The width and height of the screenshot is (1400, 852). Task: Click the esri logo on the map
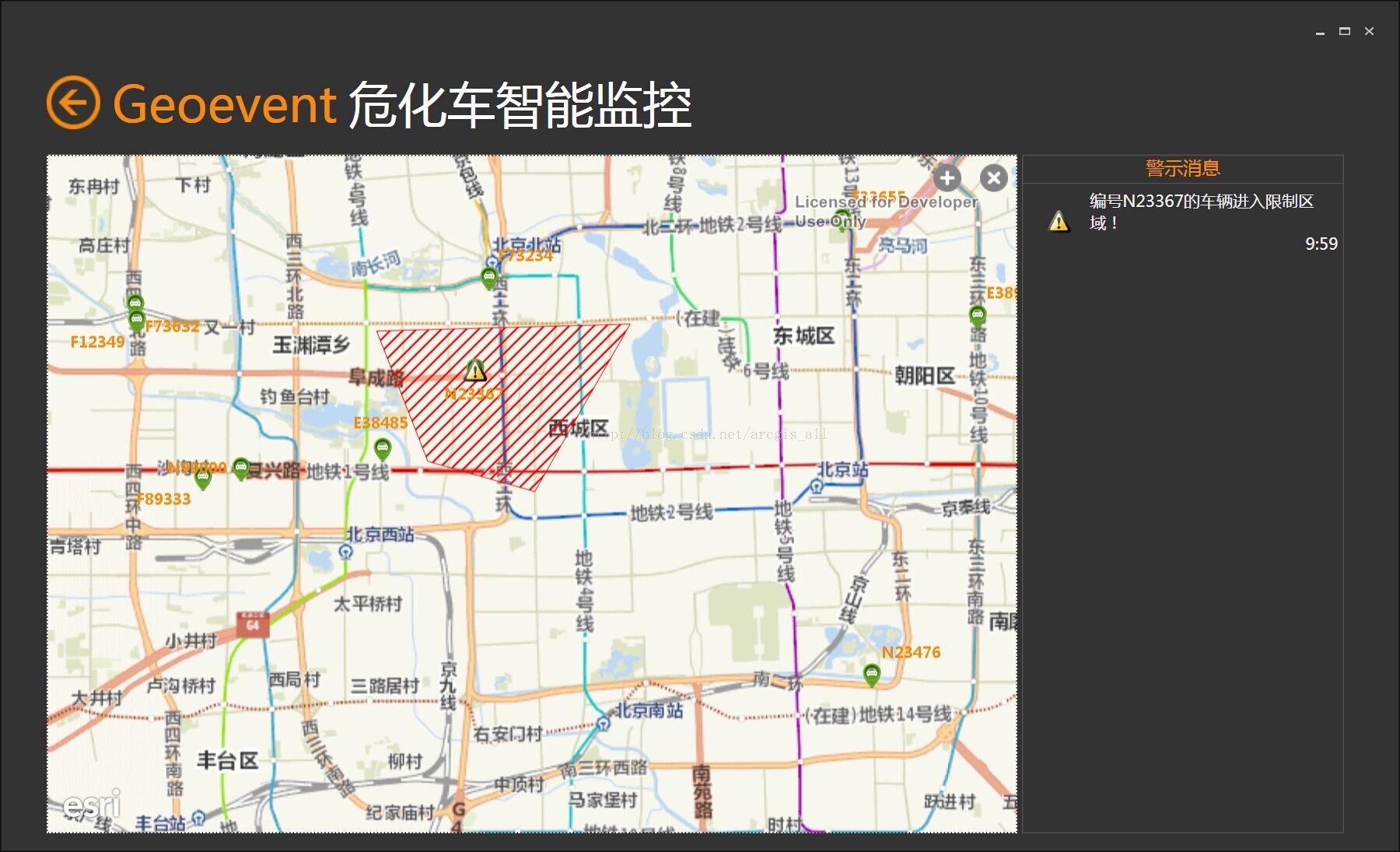tap(92, 805)
